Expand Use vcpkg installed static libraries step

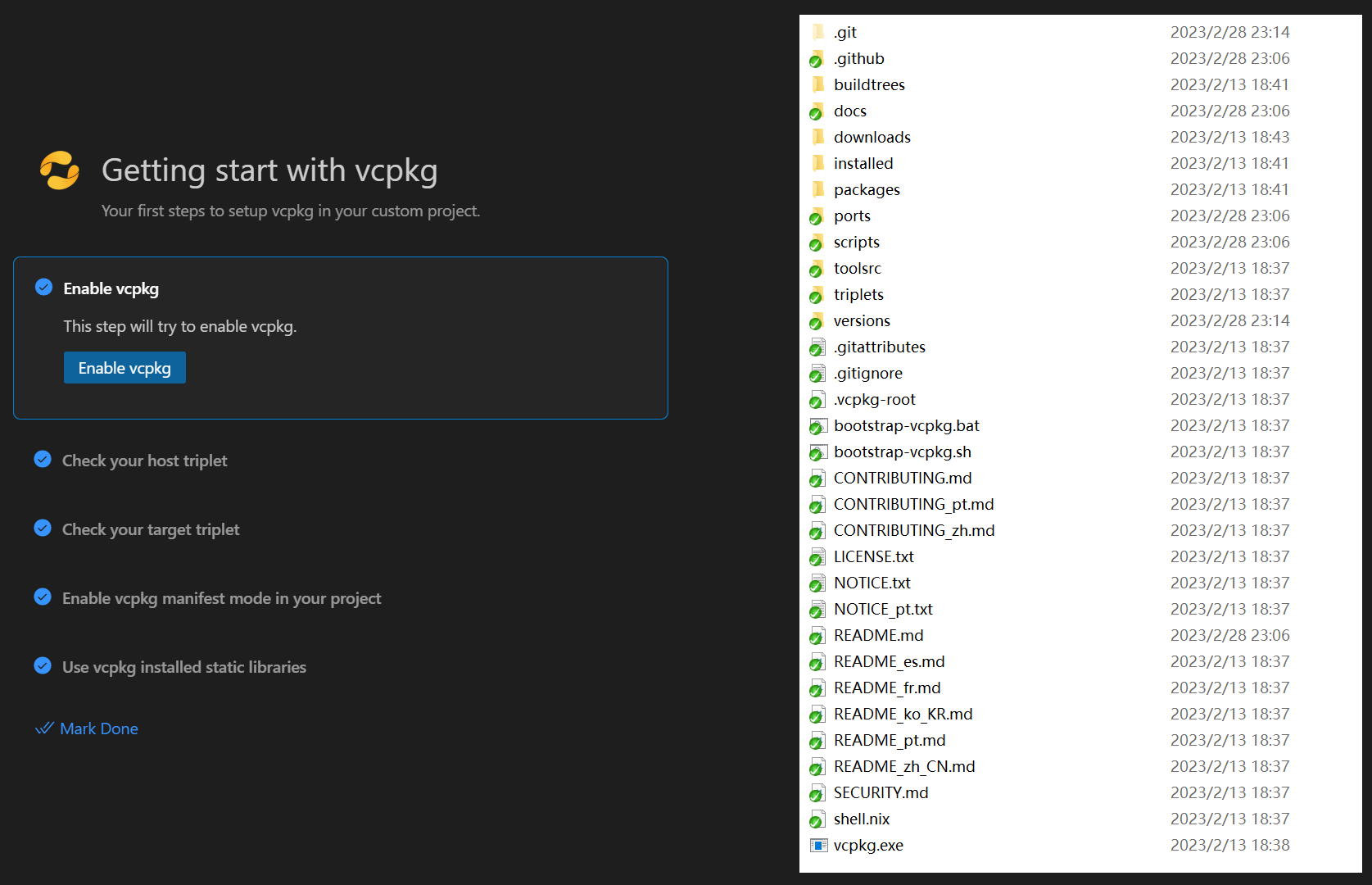click(x=184, y=667)
